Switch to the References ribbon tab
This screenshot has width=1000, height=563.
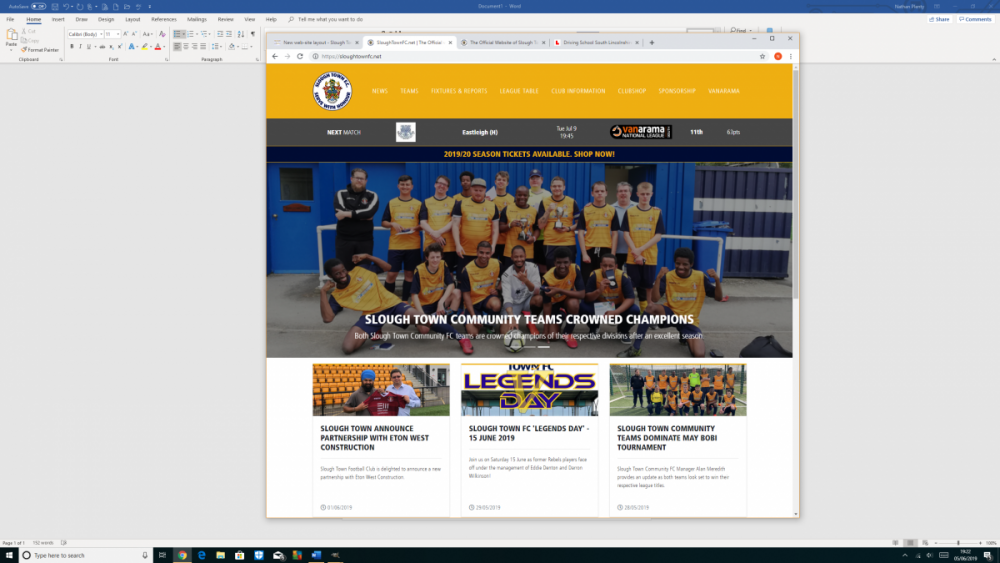pyautogui.click(x=164, y=19)
